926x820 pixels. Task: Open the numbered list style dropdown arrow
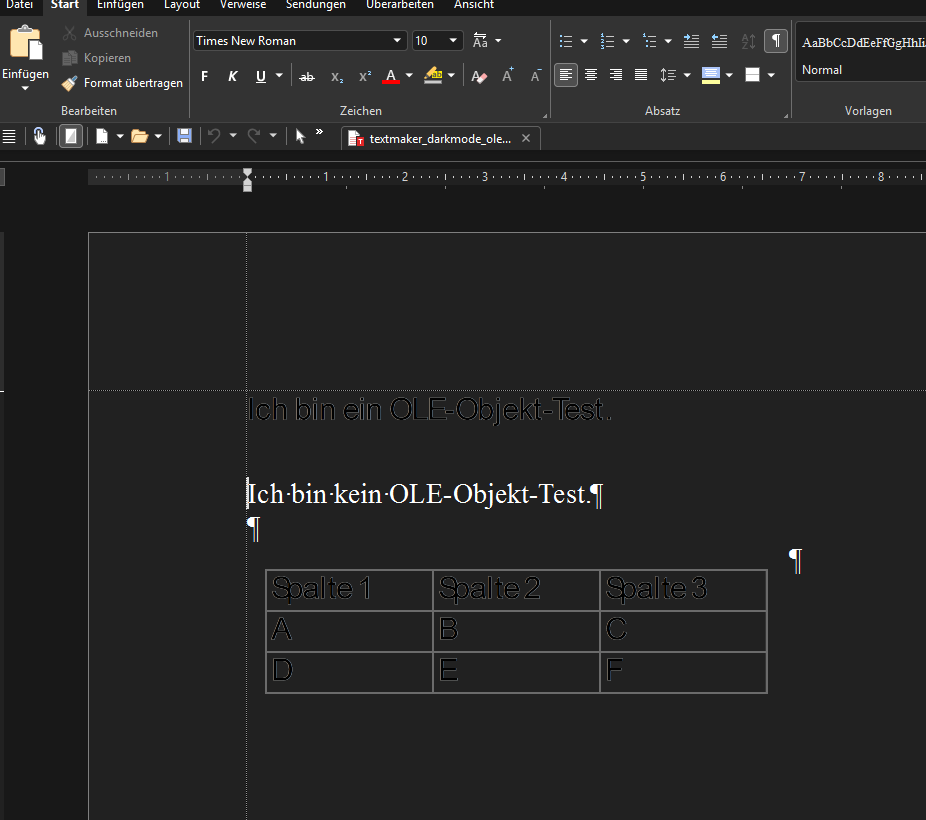[x=626, y=41]
